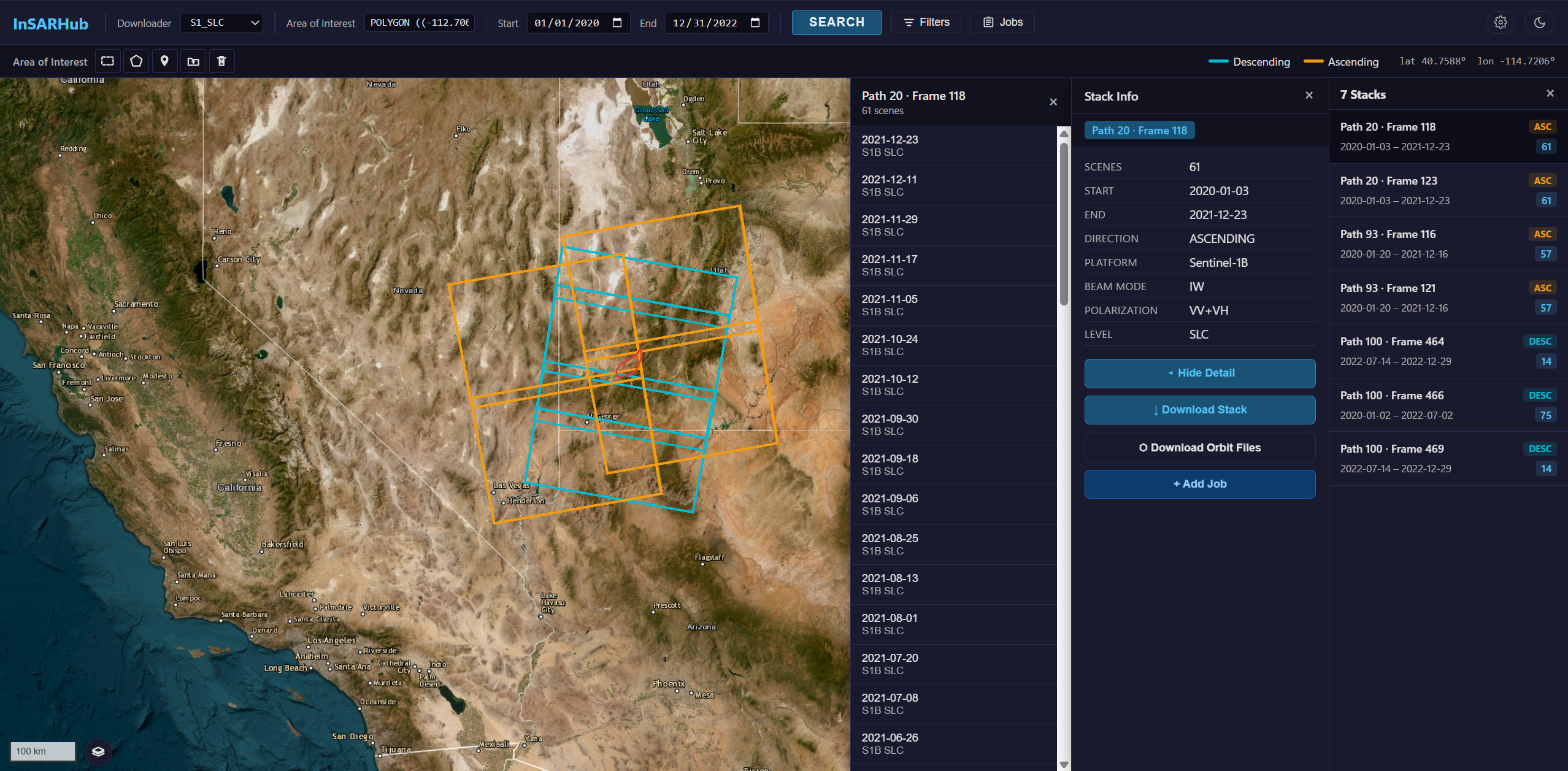Image resolution: width=1568 pixels, height=771 pixels.
Task: Click the red AOI polygon on map
Action: [x=629, y=363]
